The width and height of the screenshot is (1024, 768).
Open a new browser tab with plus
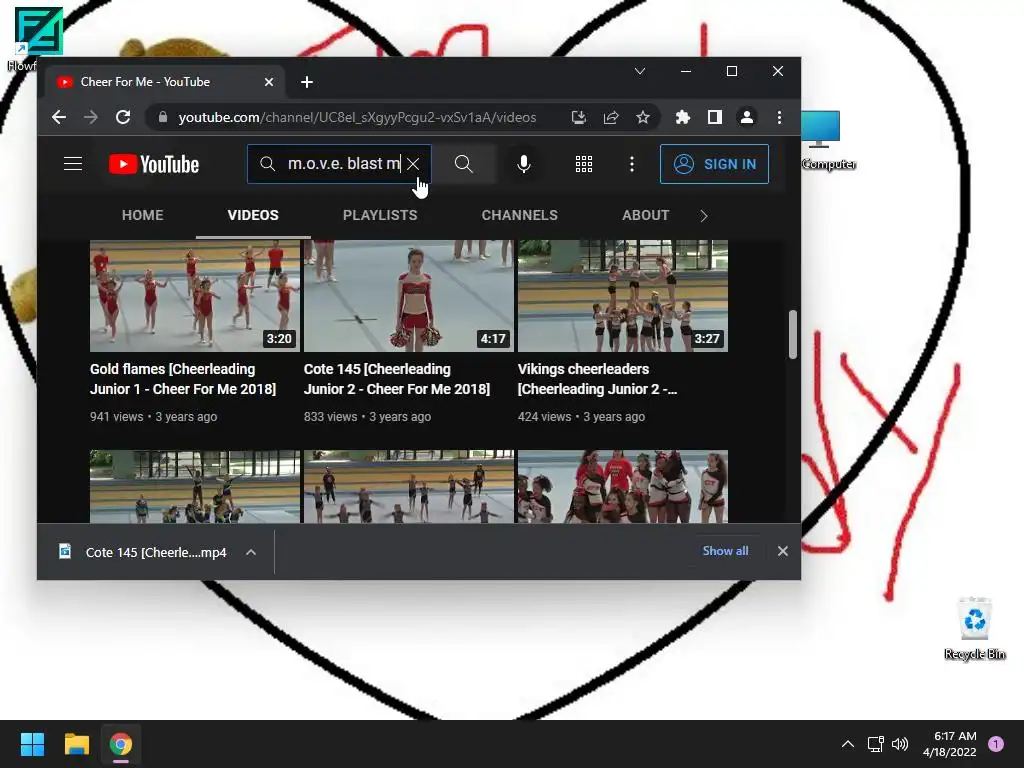tap(307, 82)
